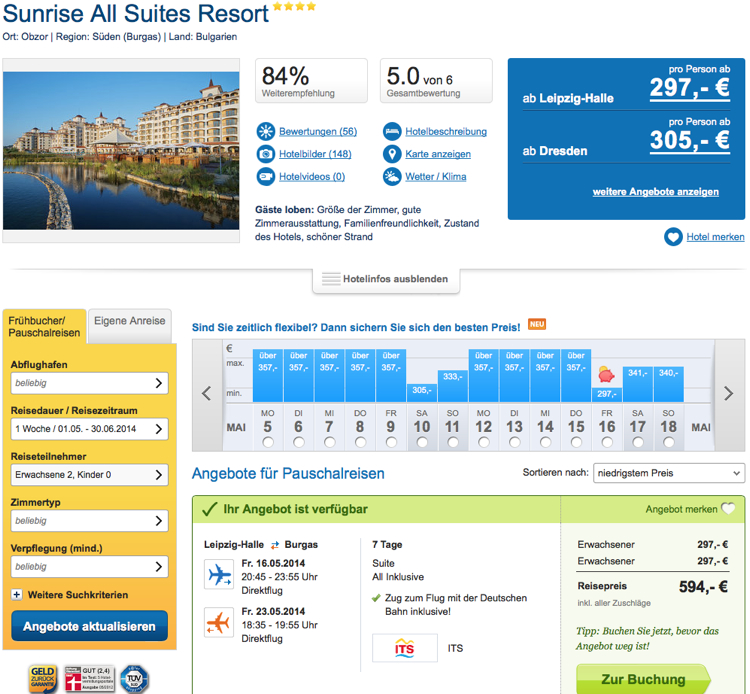Click the 340,- price bar for 18 May
Screen dimensions: 750x694
pyautogui.click(x=669, y=384)
